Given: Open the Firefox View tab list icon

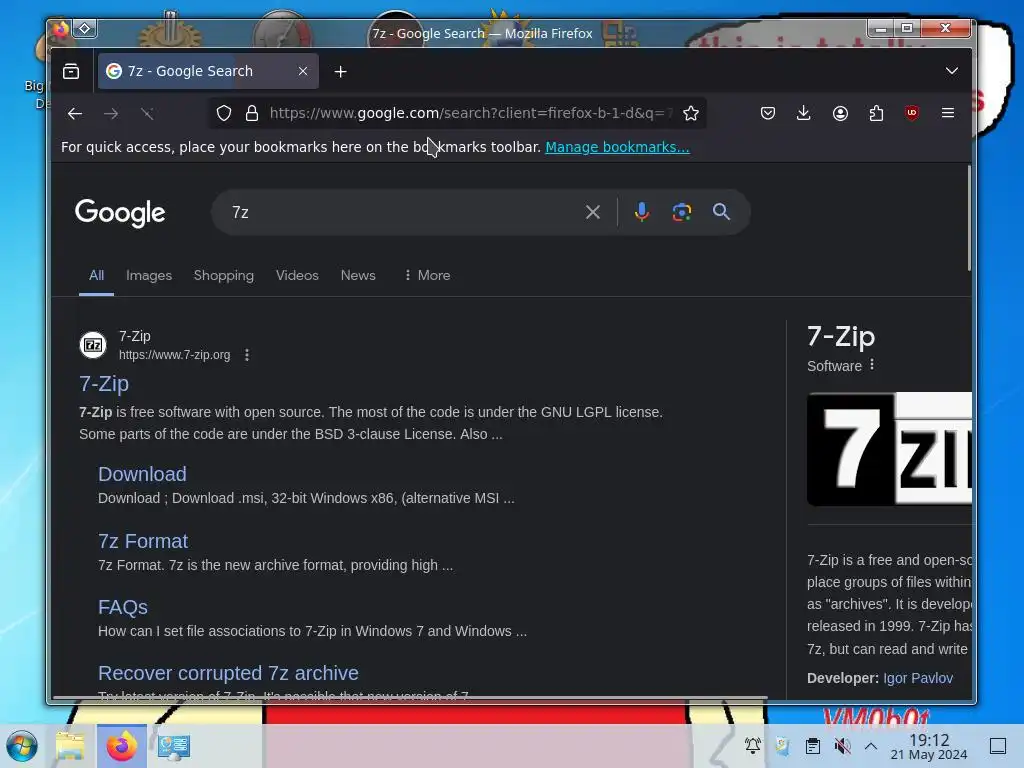Looking at the screenshot, I should click(x=71, y=71).
